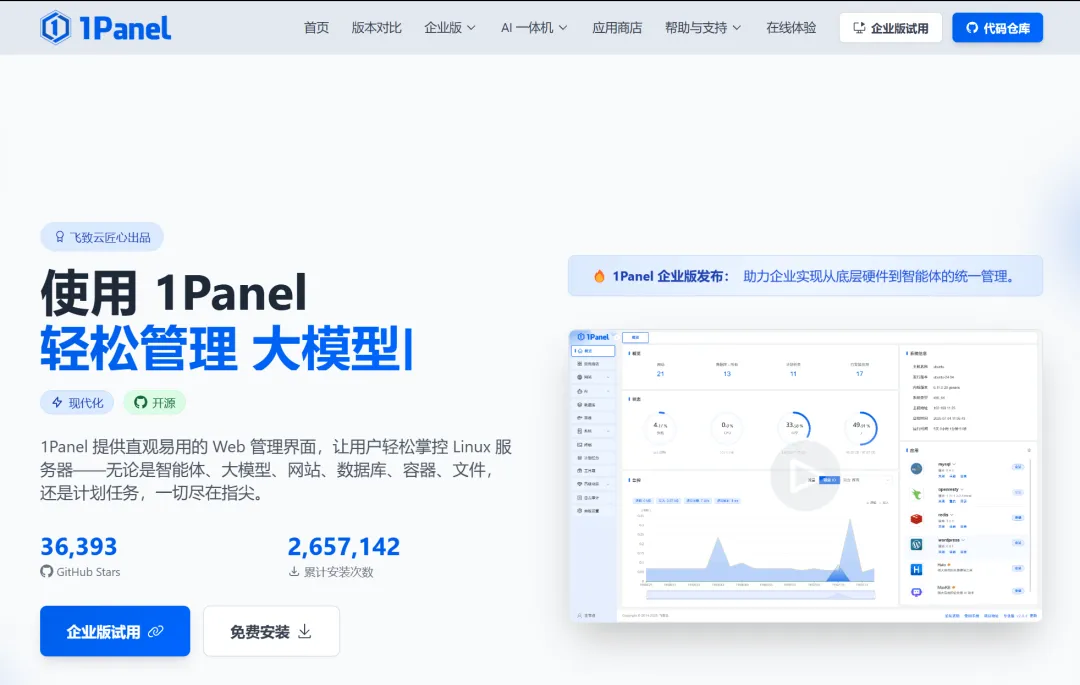Screen dimensions: 1080x685
Task: Go to 版本对比 in the navigation
Action: (376, 28)
